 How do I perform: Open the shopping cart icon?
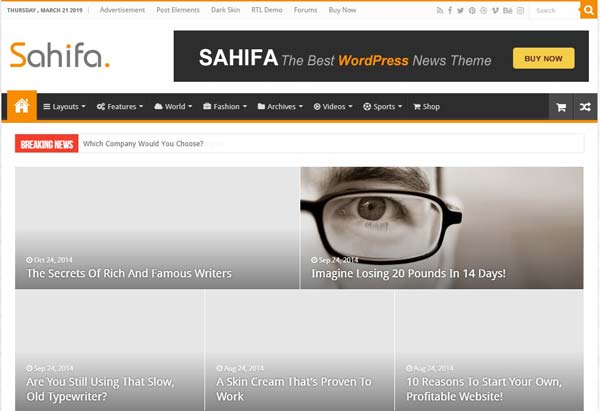pos(561,107)
